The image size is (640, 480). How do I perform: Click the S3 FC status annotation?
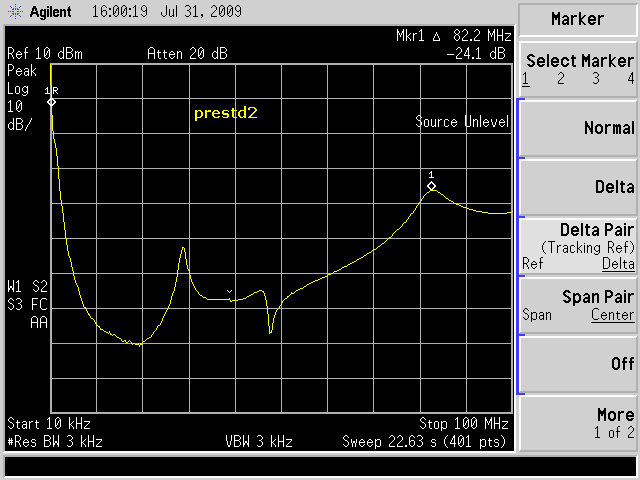click(27, 305)
